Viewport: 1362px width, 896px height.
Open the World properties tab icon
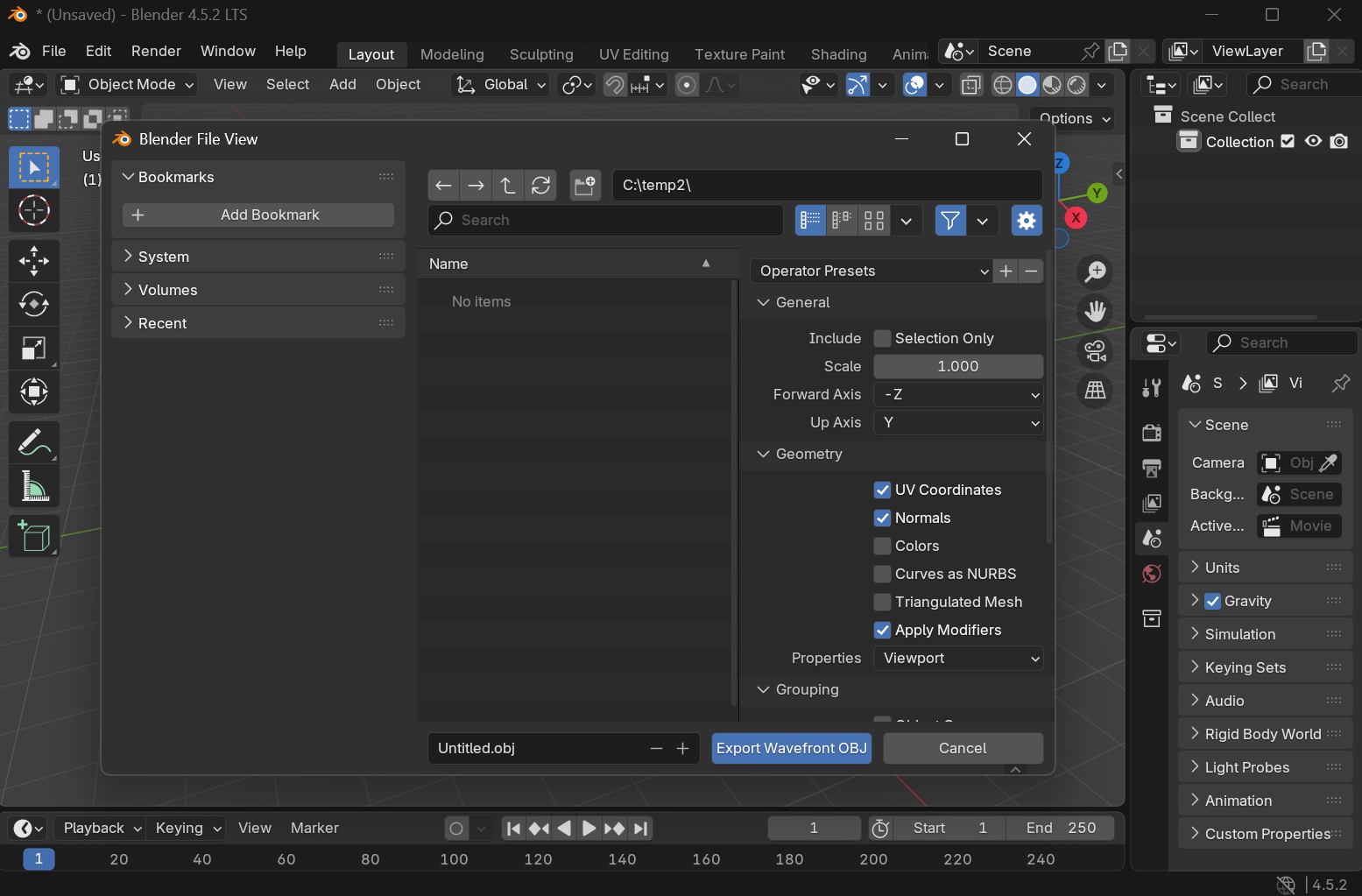(1152, 574)
